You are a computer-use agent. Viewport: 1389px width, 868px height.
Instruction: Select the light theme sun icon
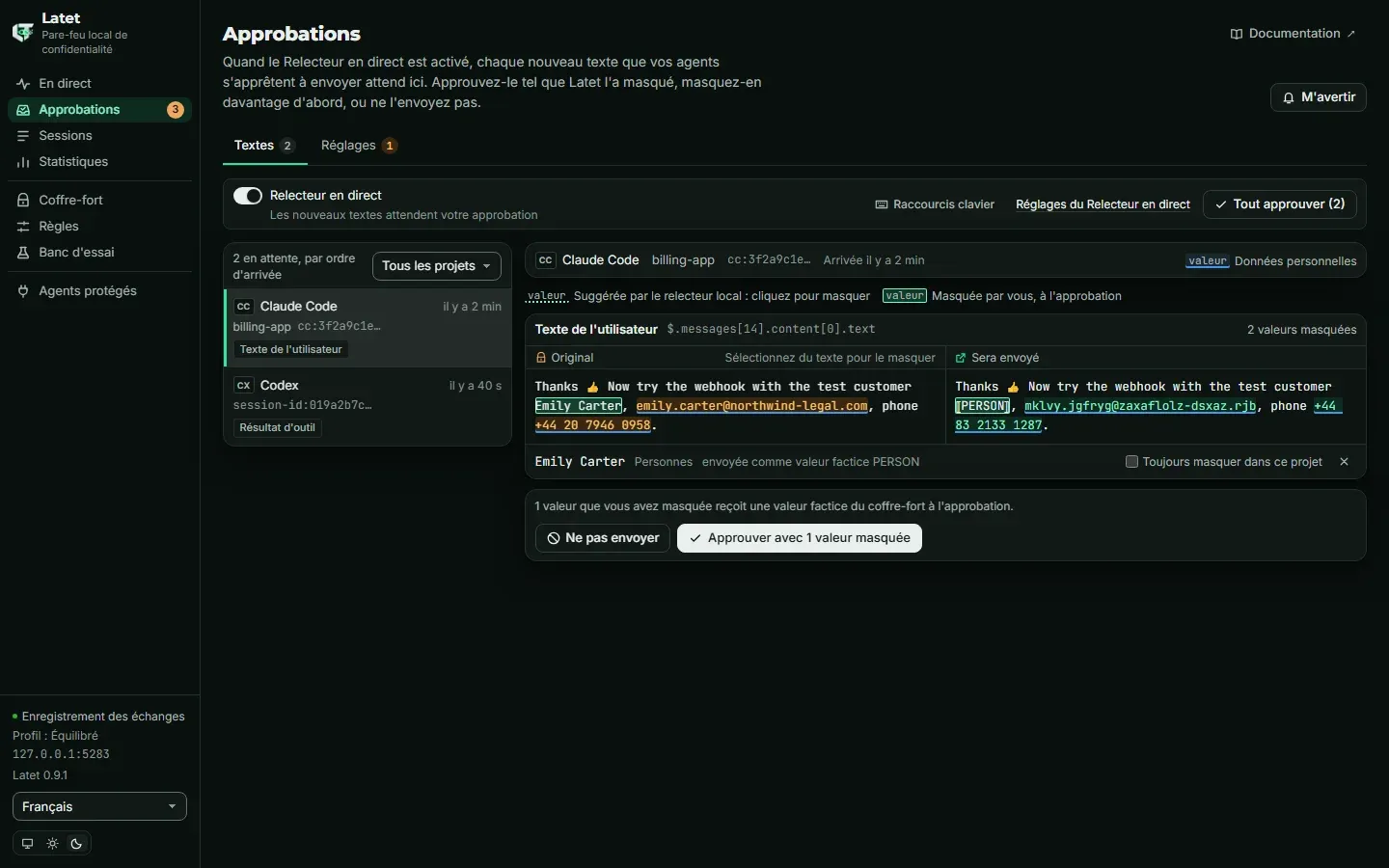[x=52, y=844]
